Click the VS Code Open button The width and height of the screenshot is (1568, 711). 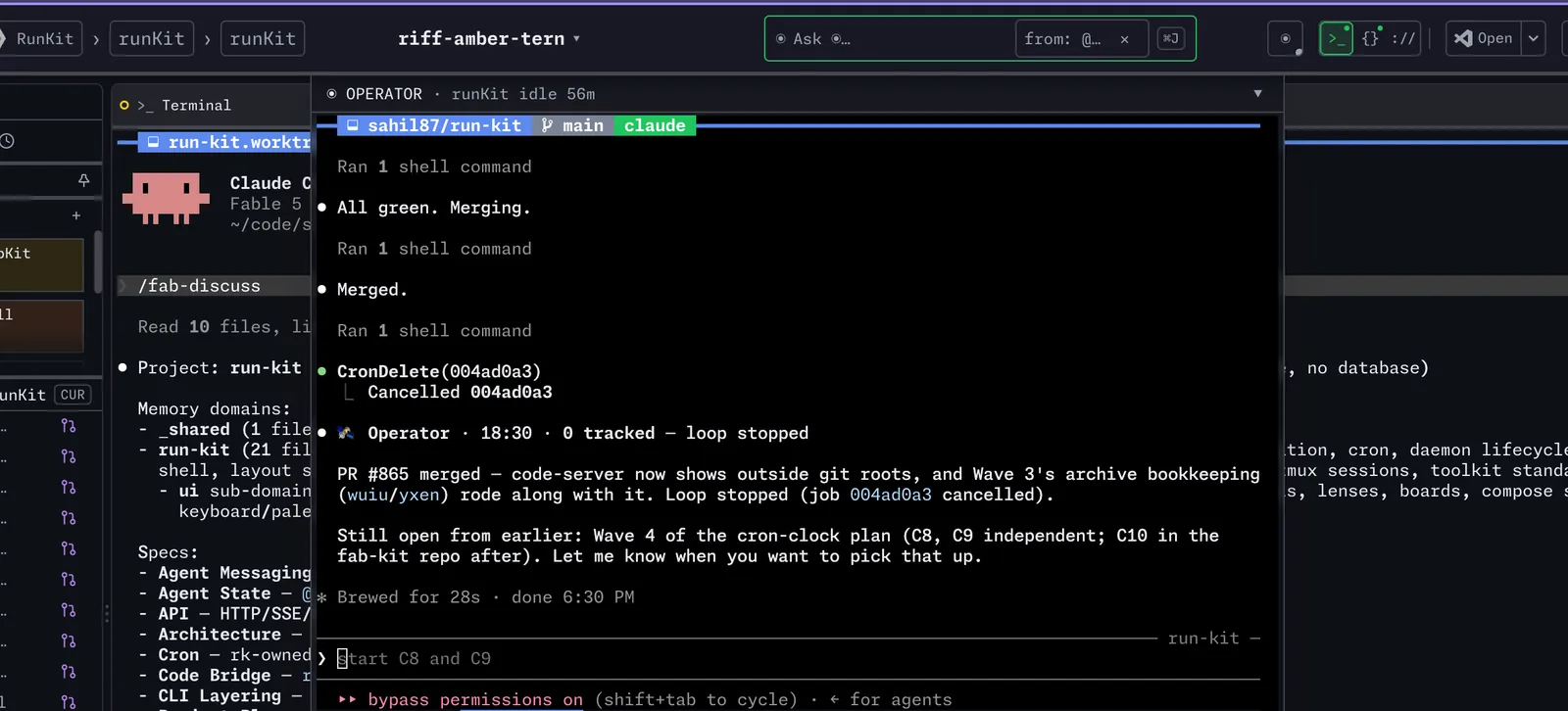(1484, 38)
